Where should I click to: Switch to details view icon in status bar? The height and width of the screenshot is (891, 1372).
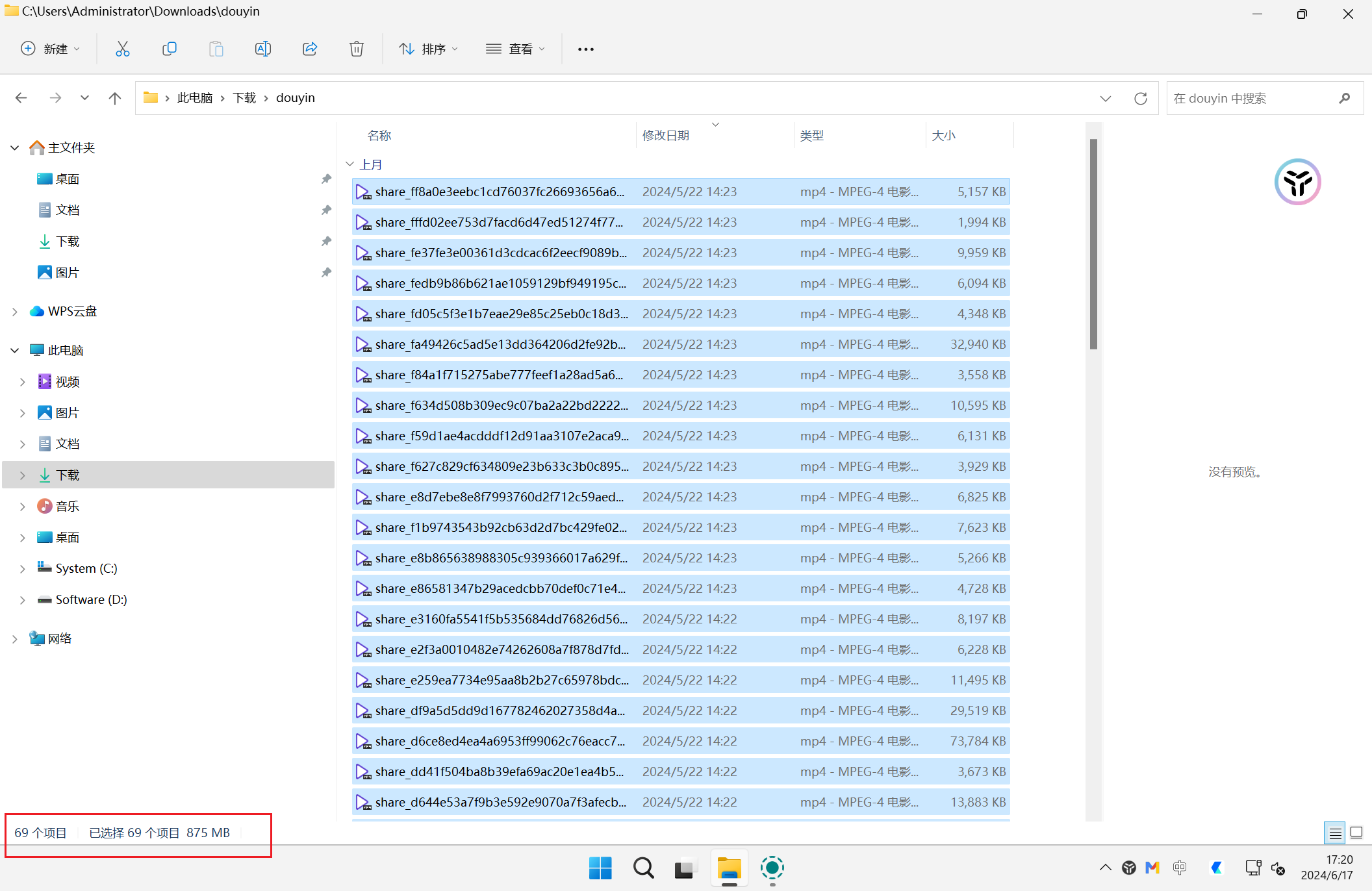[1335, 833]
